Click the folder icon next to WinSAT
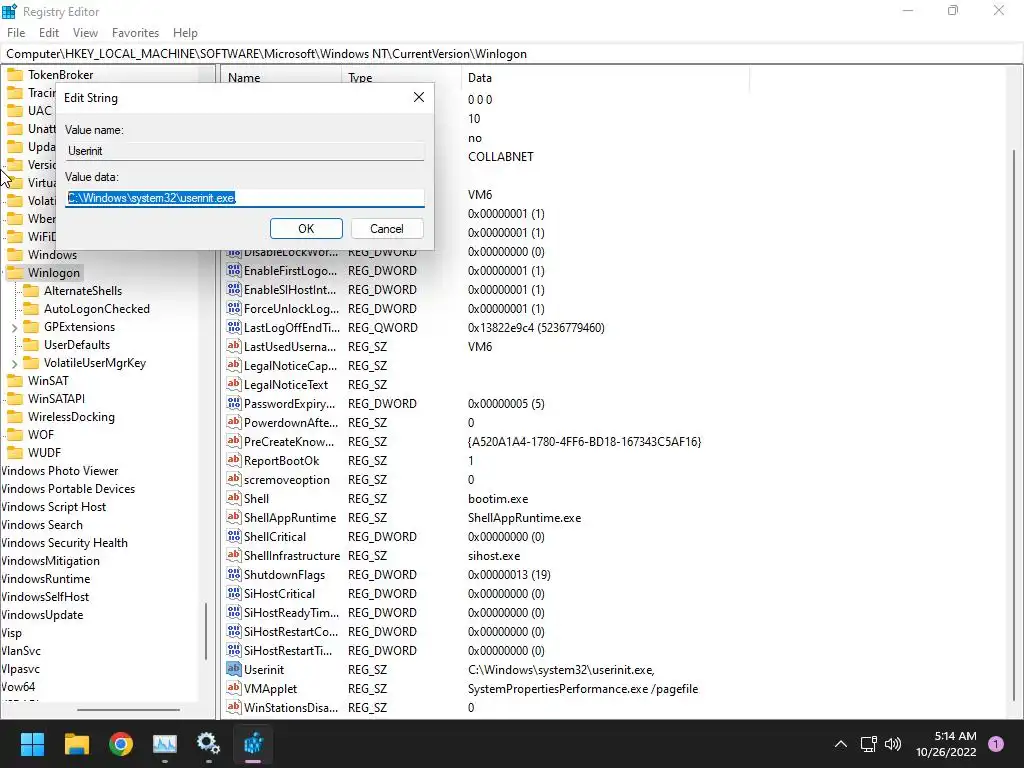 (14, 381)
